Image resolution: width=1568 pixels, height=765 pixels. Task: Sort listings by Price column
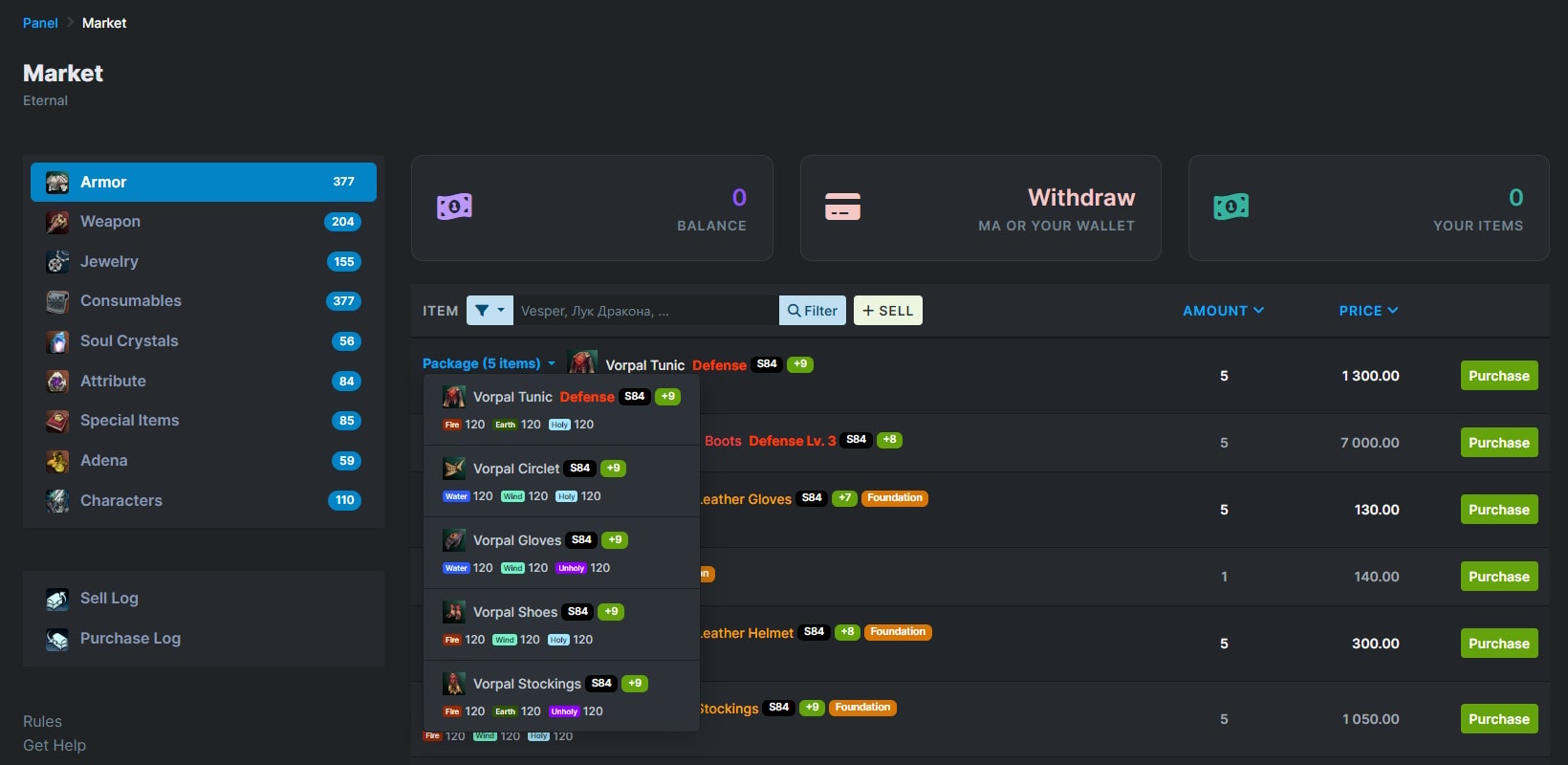click(1368, 311)
